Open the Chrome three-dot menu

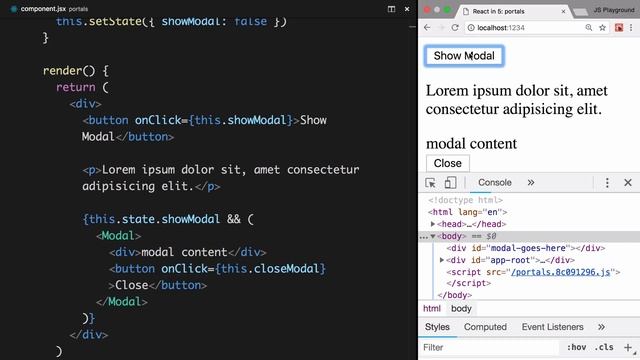631,28
